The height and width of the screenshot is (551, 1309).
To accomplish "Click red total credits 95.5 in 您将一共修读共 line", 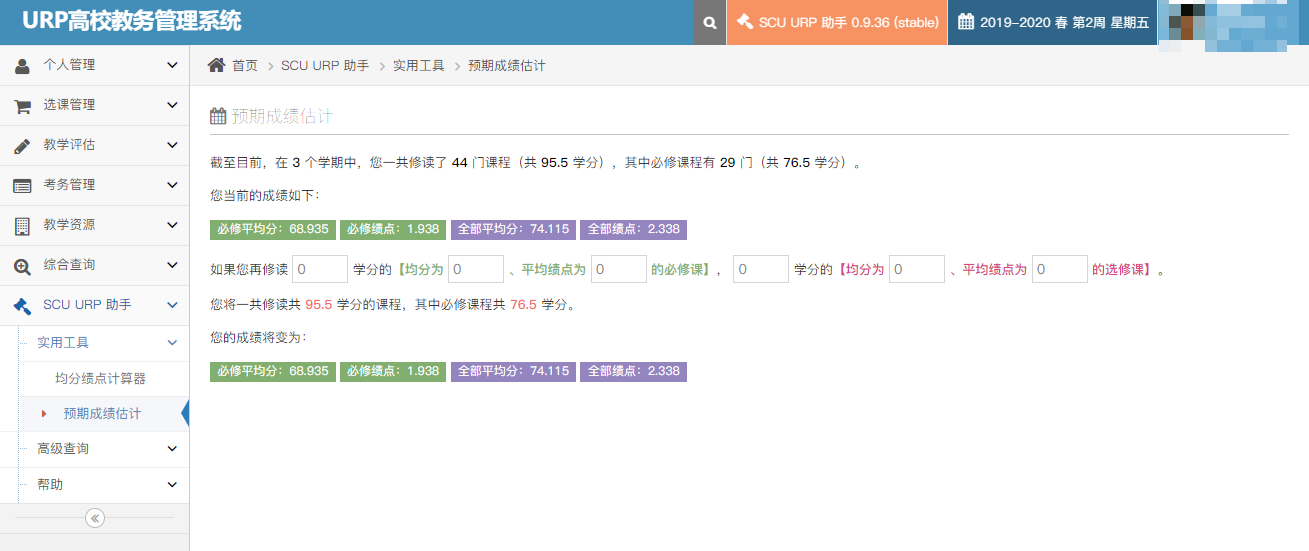I will pos(318,305).
